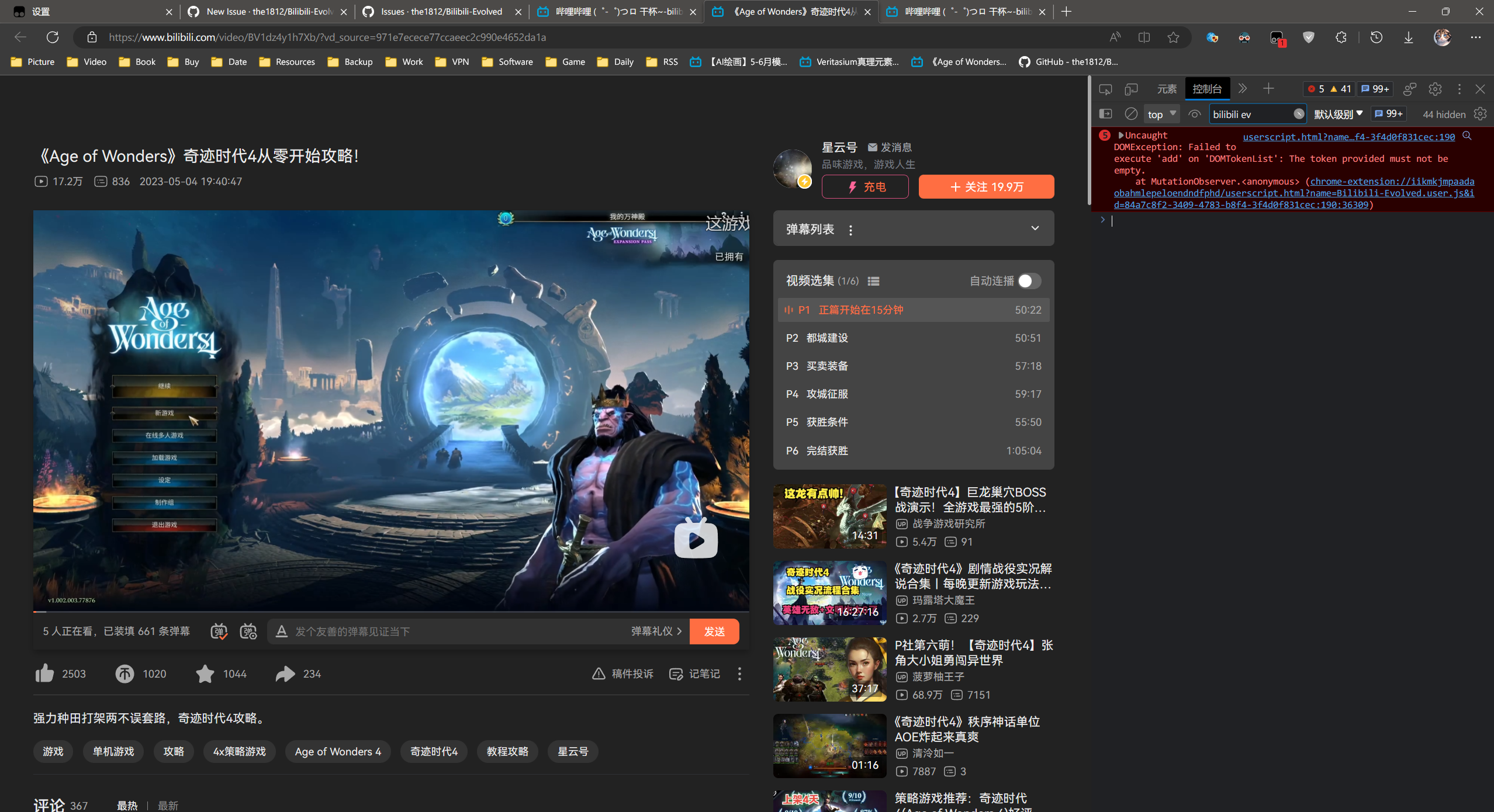Give a coin using the coin icon

(124, 674)
